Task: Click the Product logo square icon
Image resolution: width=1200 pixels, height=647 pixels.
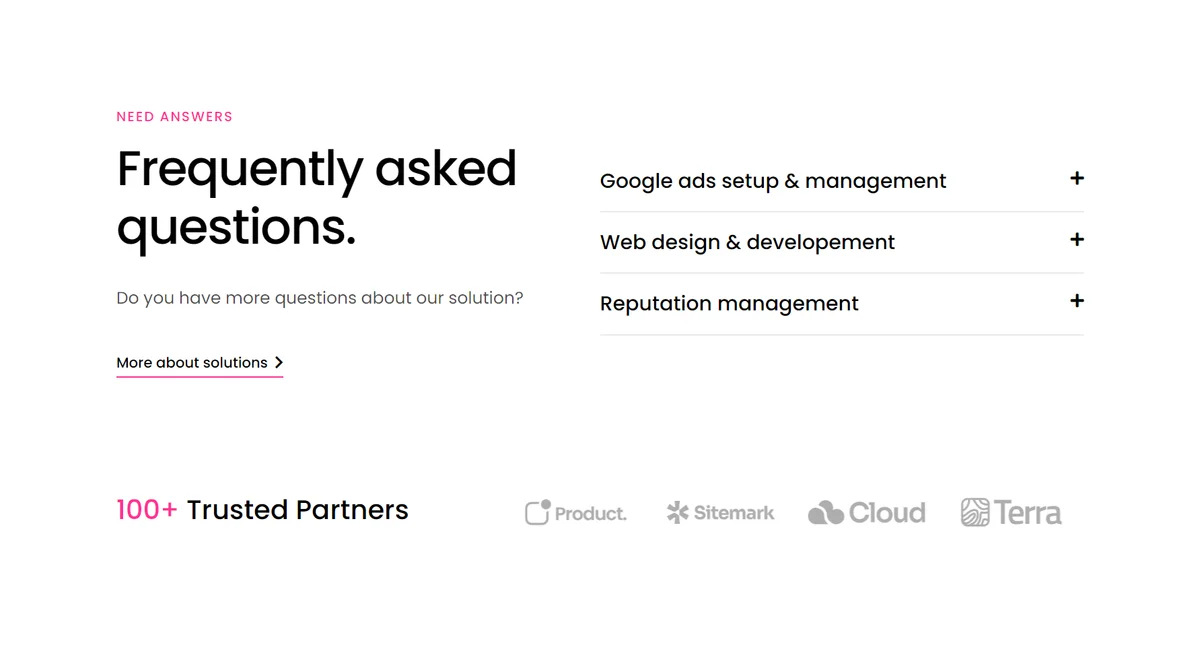Action: [x=538, y=512]
